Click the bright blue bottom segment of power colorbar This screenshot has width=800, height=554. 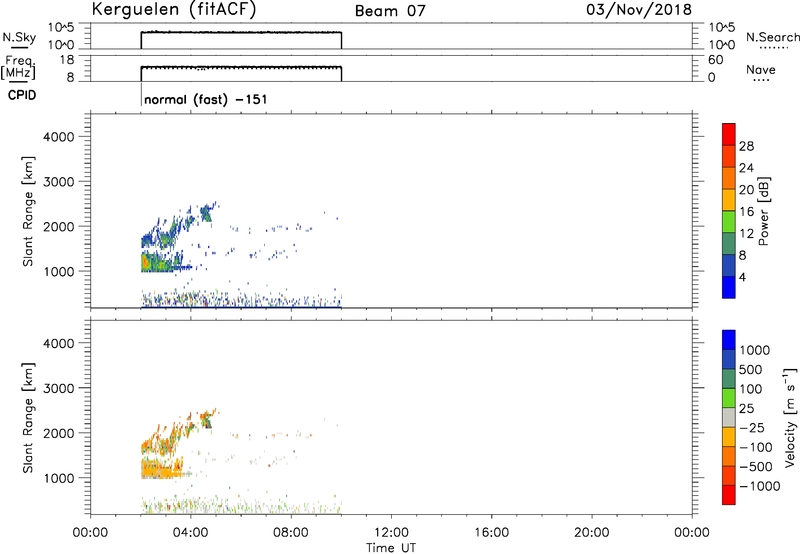[x=729, y=287]
